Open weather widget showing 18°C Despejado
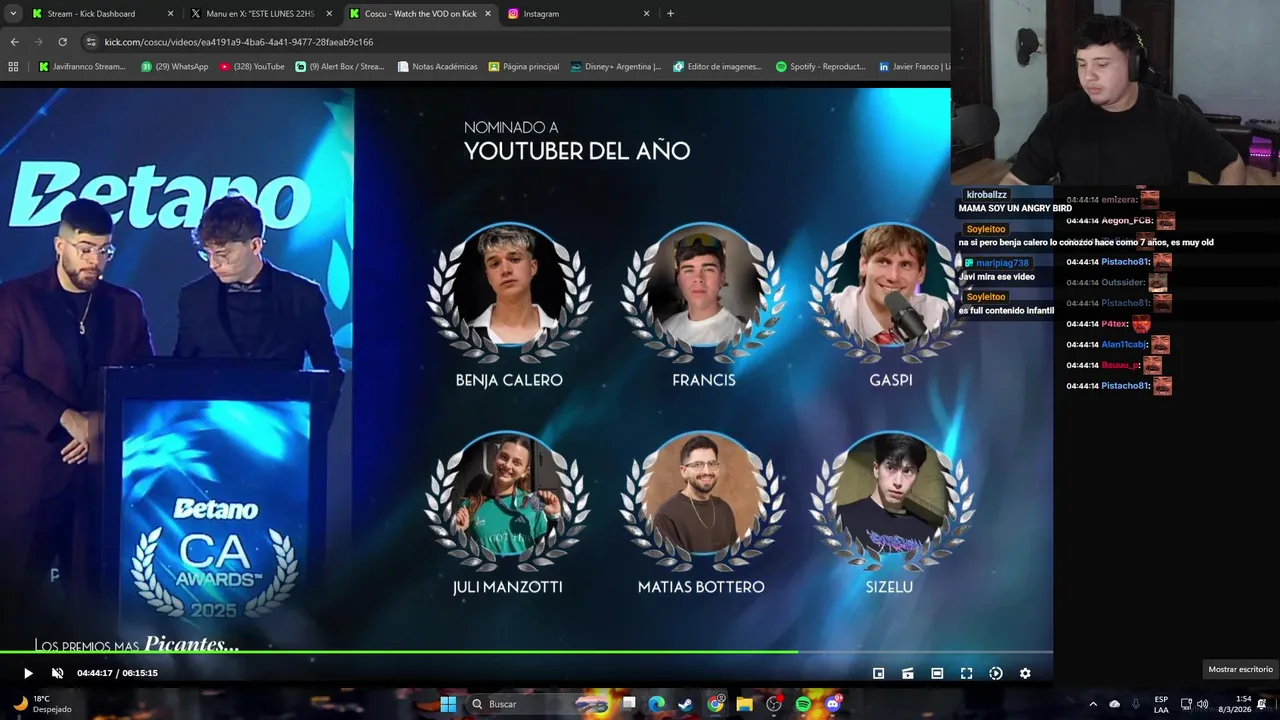Image resolution: width=1280 pixels, height=720 pixels. [42, 704]
